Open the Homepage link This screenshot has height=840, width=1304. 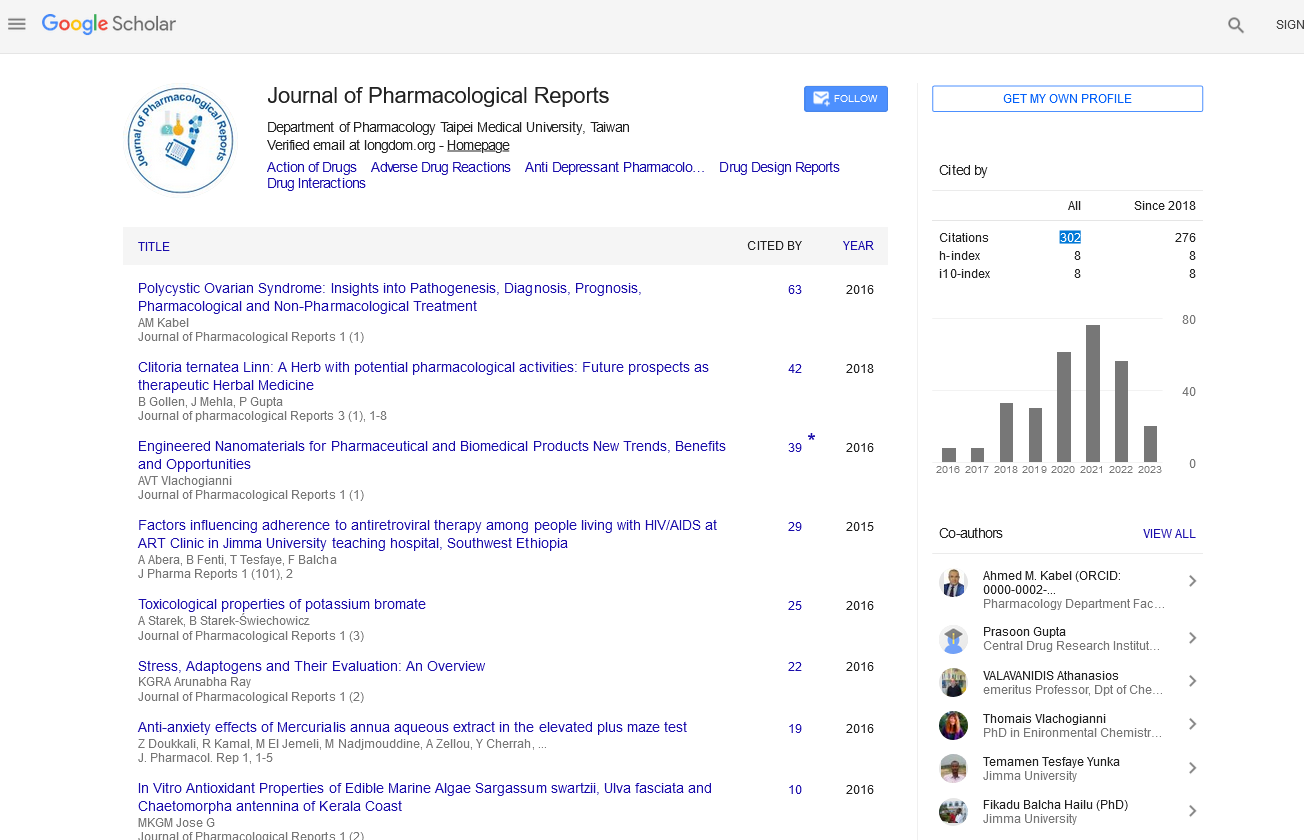(x=478, y=145)
